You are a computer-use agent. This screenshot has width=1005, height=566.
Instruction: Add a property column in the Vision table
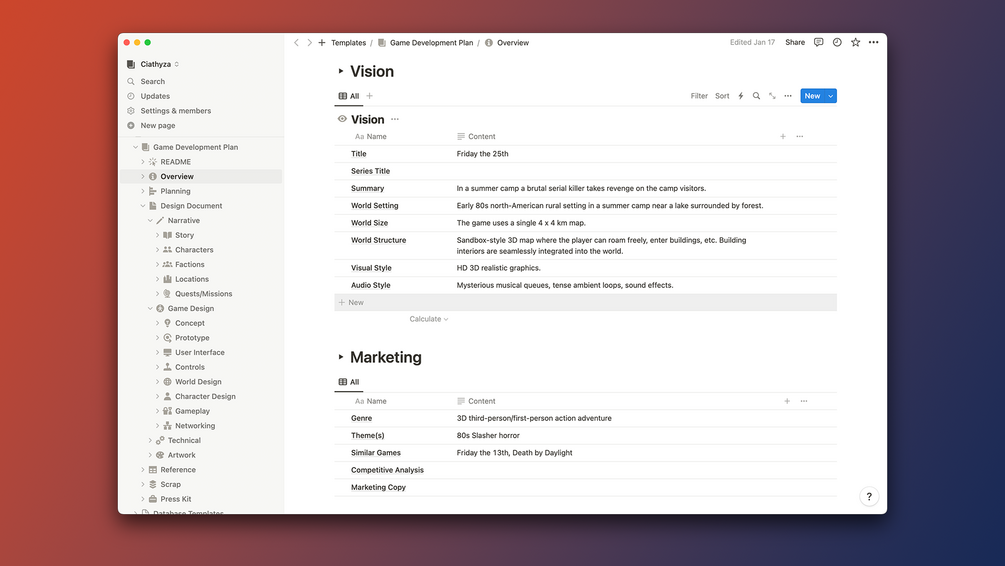(783, 137)
